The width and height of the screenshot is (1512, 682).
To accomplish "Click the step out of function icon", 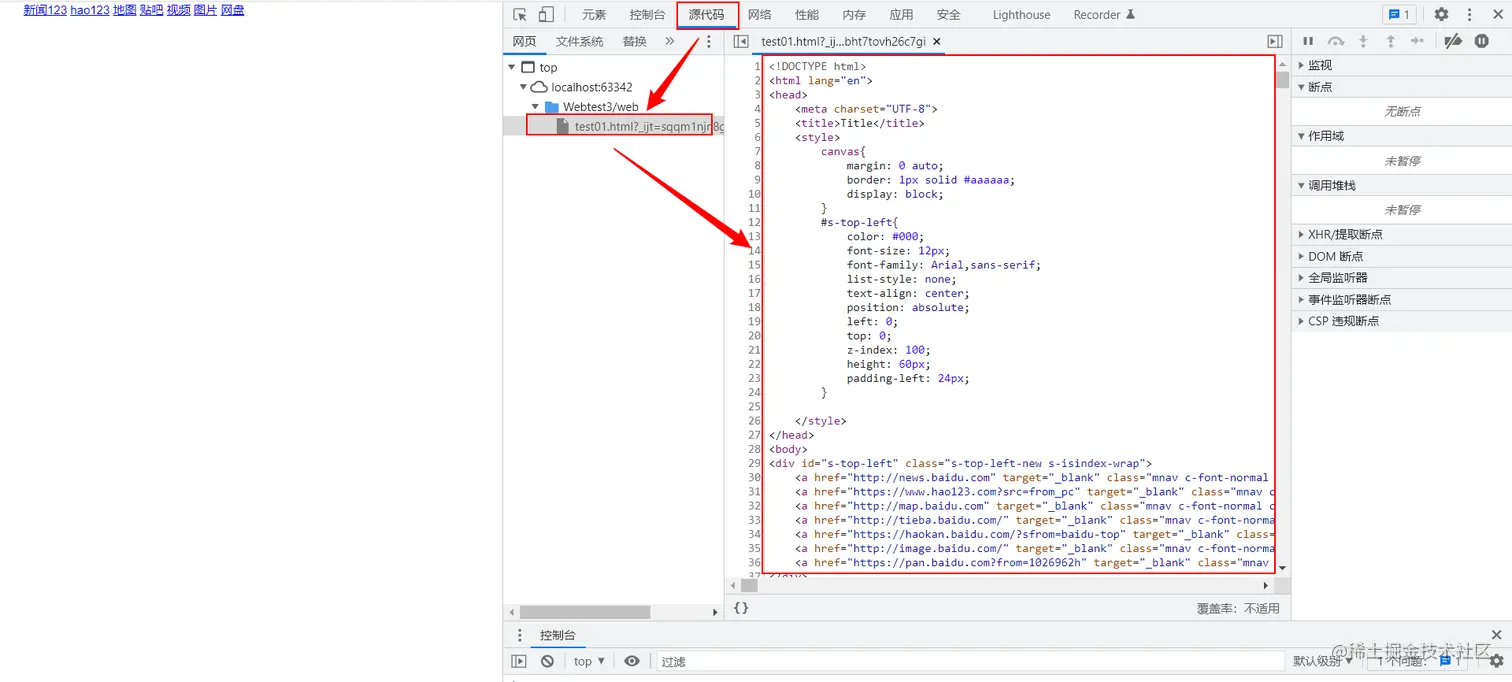I will (1390, 41).
